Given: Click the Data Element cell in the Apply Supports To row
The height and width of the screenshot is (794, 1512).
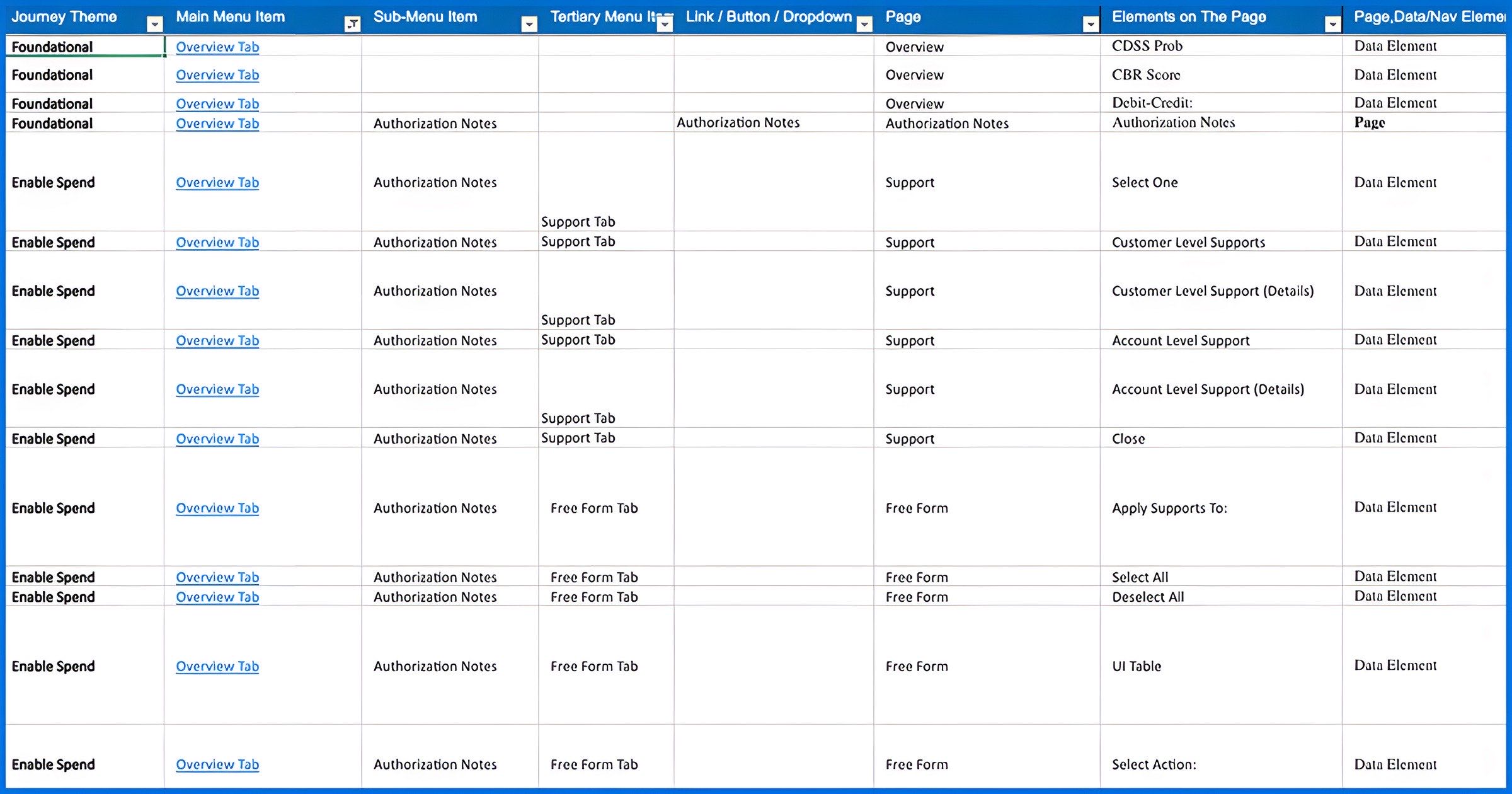Looking at the screenshot, I should pos(1424,507).
